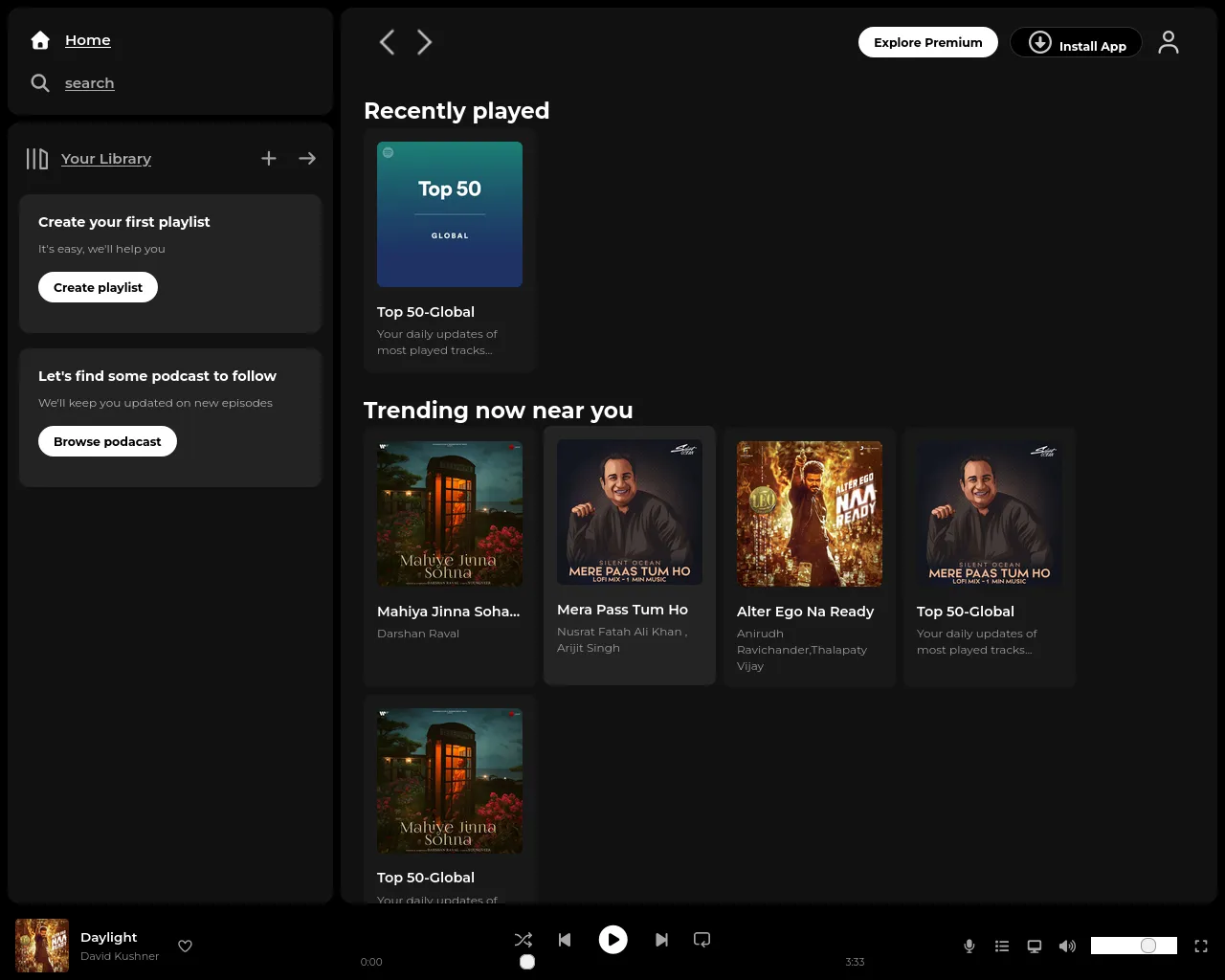Open Top 50-Global card showing Mahiye Jinna Sohna artwork

tap(450, 800)
